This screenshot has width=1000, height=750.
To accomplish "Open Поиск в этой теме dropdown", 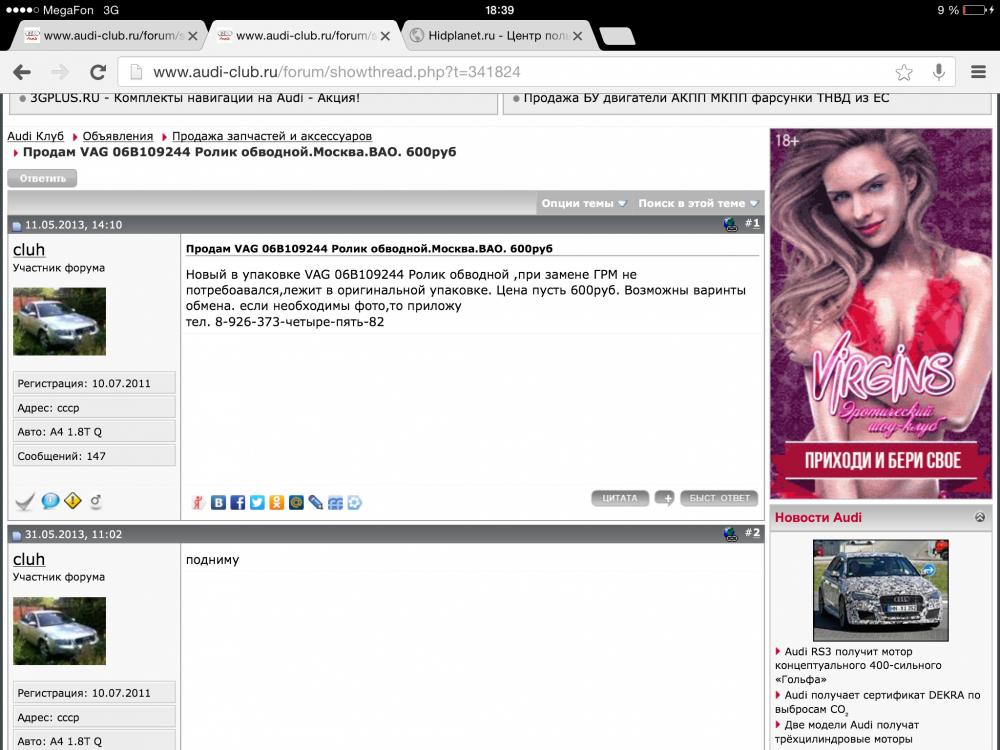I will pyautogui.click(x=698, y=203).
